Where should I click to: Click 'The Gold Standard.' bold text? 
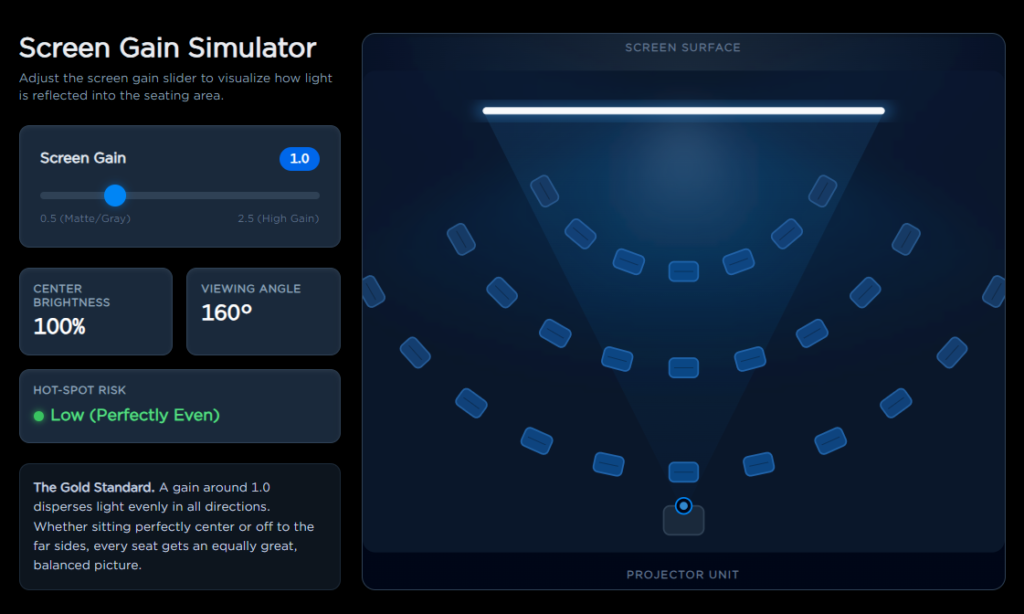tap(94, 487)
